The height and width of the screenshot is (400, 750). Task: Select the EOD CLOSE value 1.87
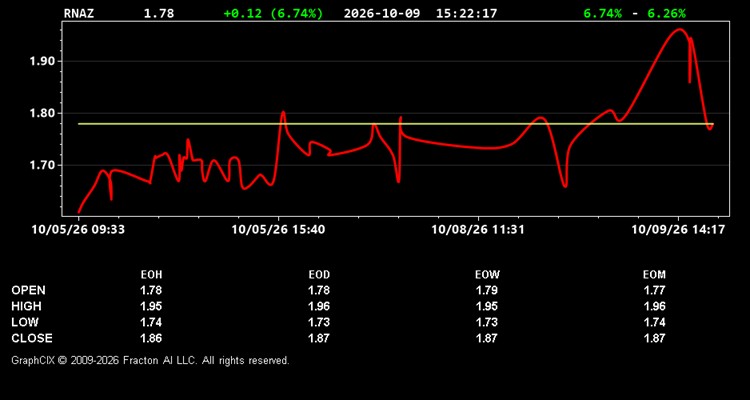tap(319, 338)
